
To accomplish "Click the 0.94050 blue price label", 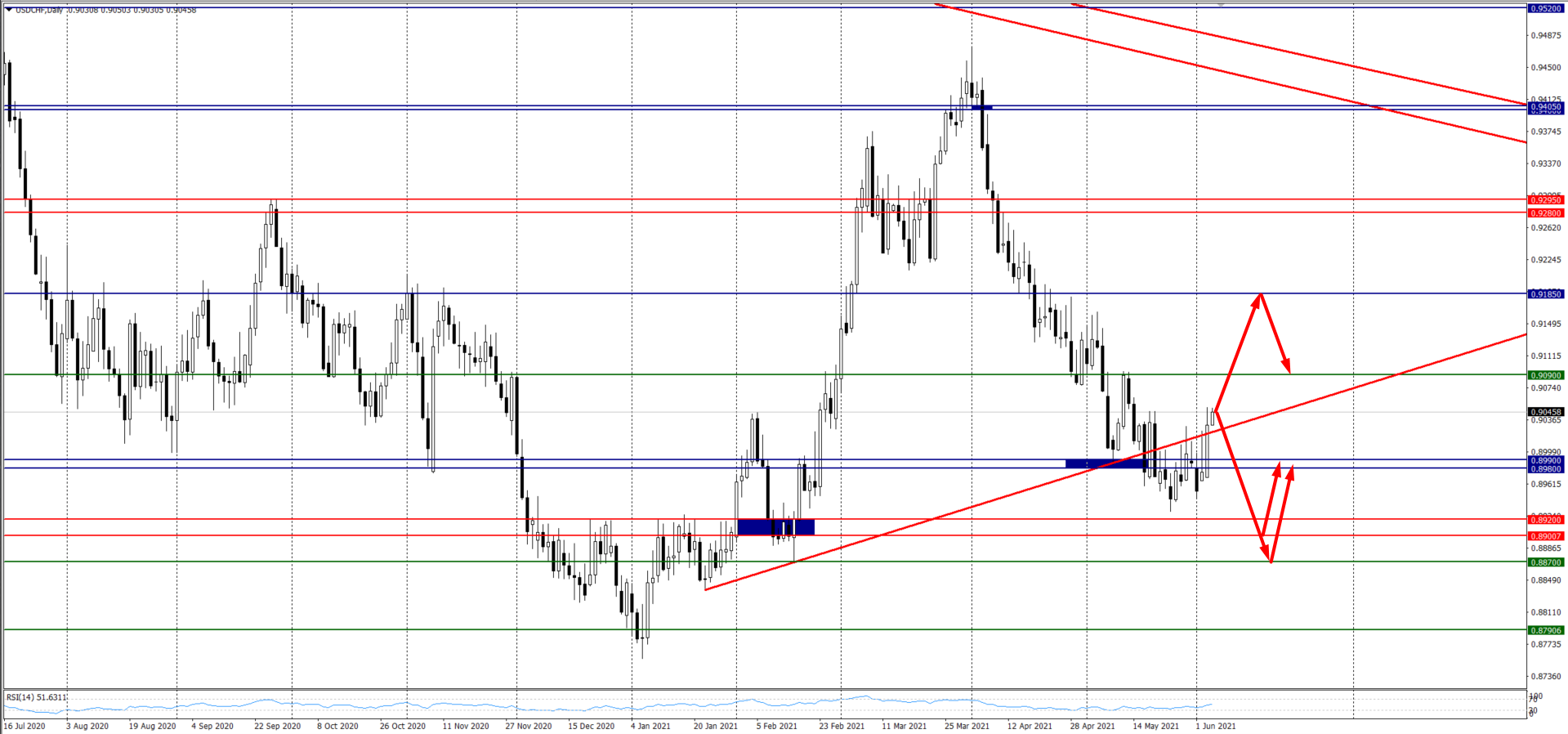I will (x=1545, y=107).
